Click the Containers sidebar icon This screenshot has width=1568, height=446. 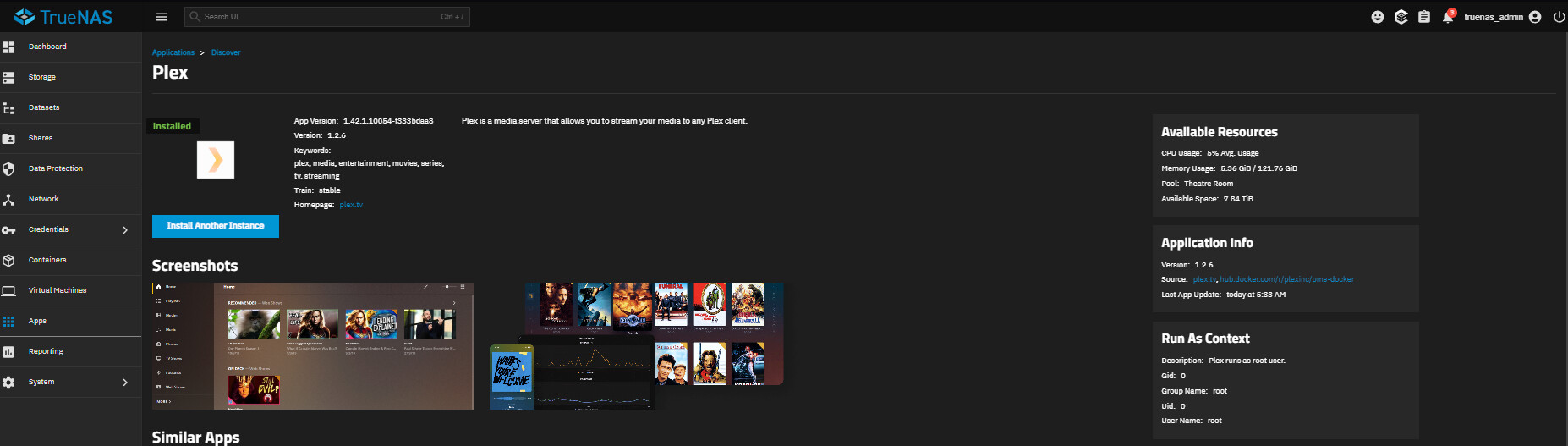(x=8, y=261)
